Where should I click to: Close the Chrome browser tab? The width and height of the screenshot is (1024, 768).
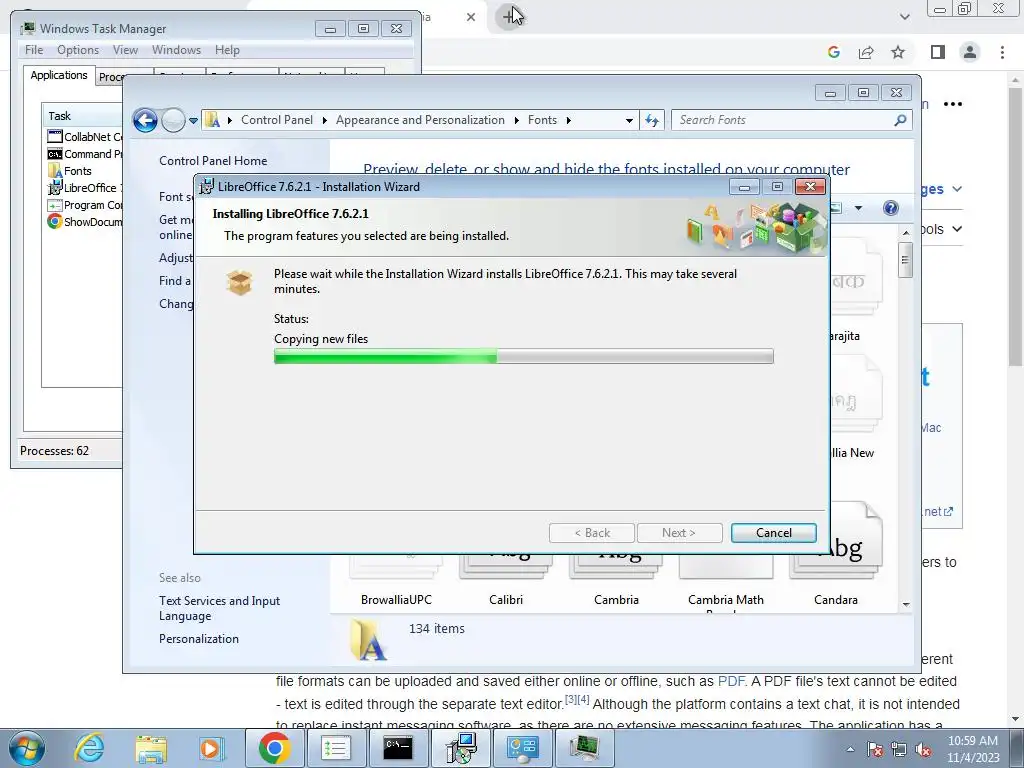click(x=471, y=17)
